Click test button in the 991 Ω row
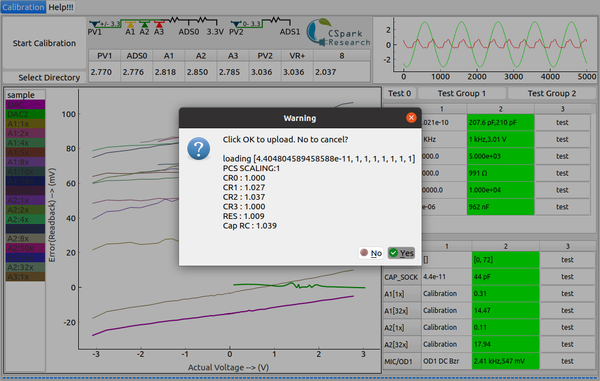Image resolution: width=600 pixels, height=381 pixels. tap(562, 173)
